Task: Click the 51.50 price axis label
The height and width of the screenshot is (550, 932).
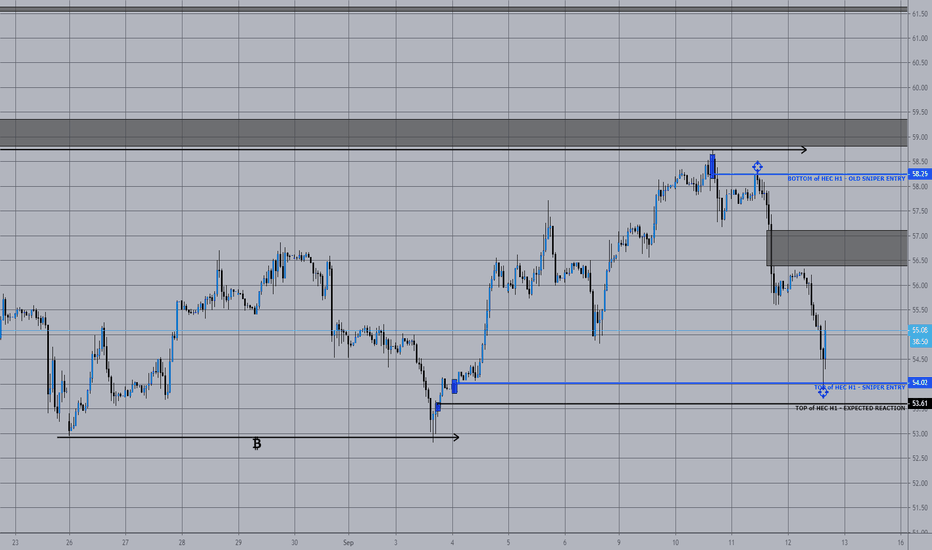Action: click(920, 507)
